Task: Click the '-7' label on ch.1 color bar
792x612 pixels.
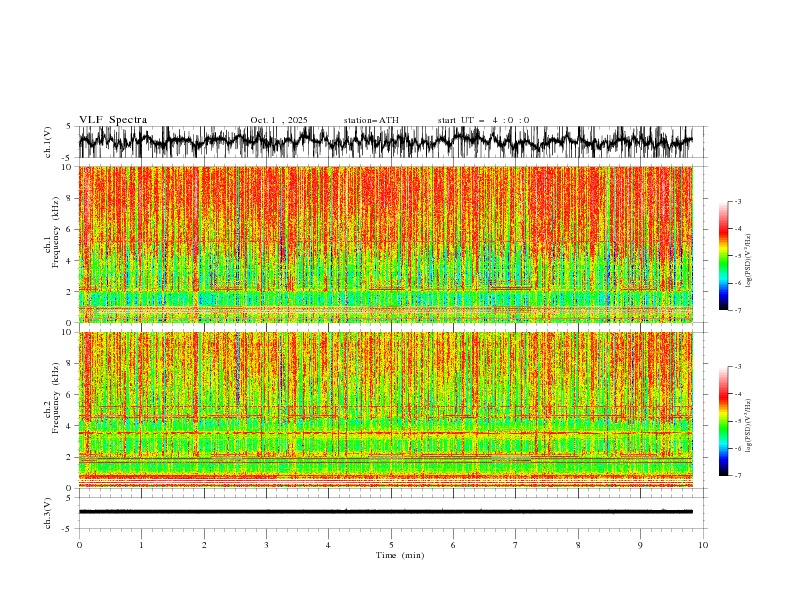Action: tap(737, 311)
